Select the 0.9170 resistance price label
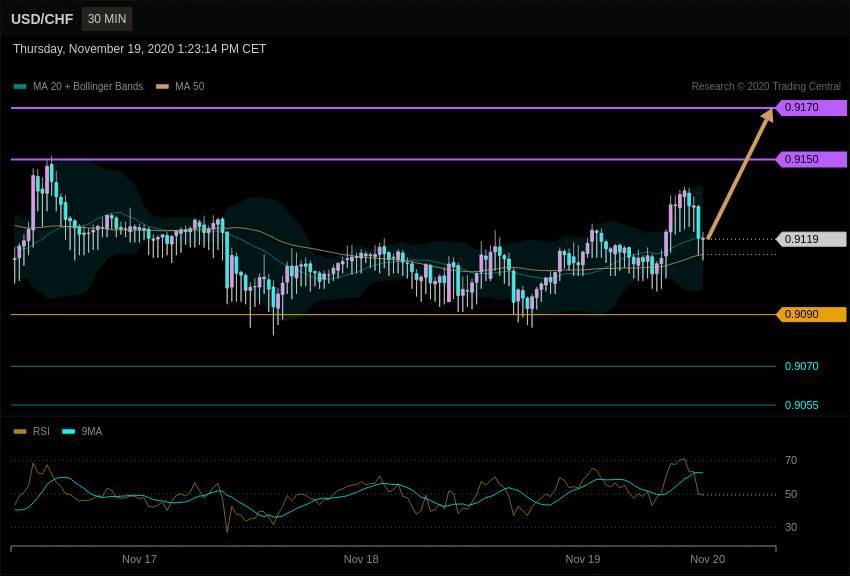 click(811, 107)
